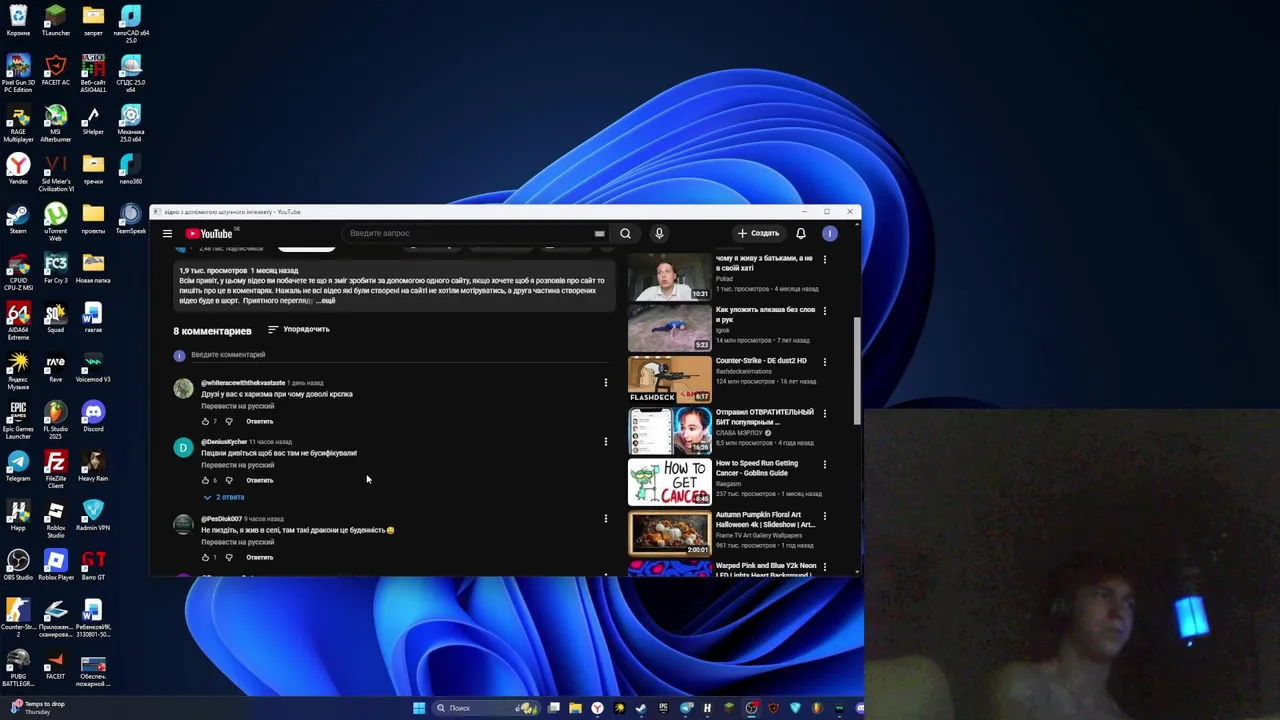Viewport: 1280px width, 720px height.
Task: Open Far Cry 3 desktop shortcut
Action: [x=56, y=269]
